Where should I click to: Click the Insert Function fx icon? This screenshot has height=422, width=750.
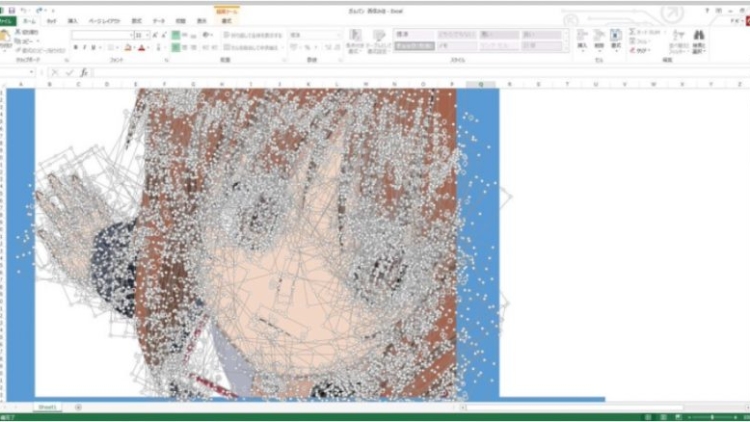coord(84,72)
